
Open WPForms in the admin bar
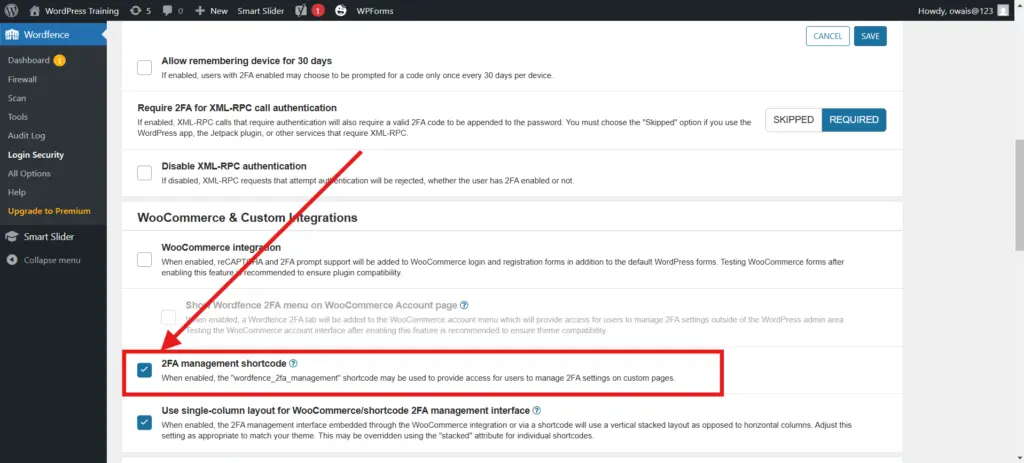[375, 10]
